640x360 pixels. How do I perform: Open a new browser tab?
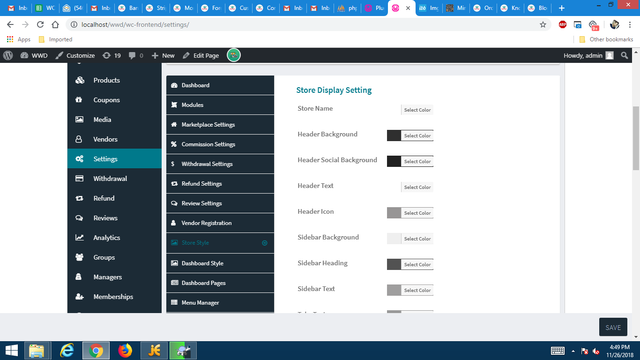562,8
